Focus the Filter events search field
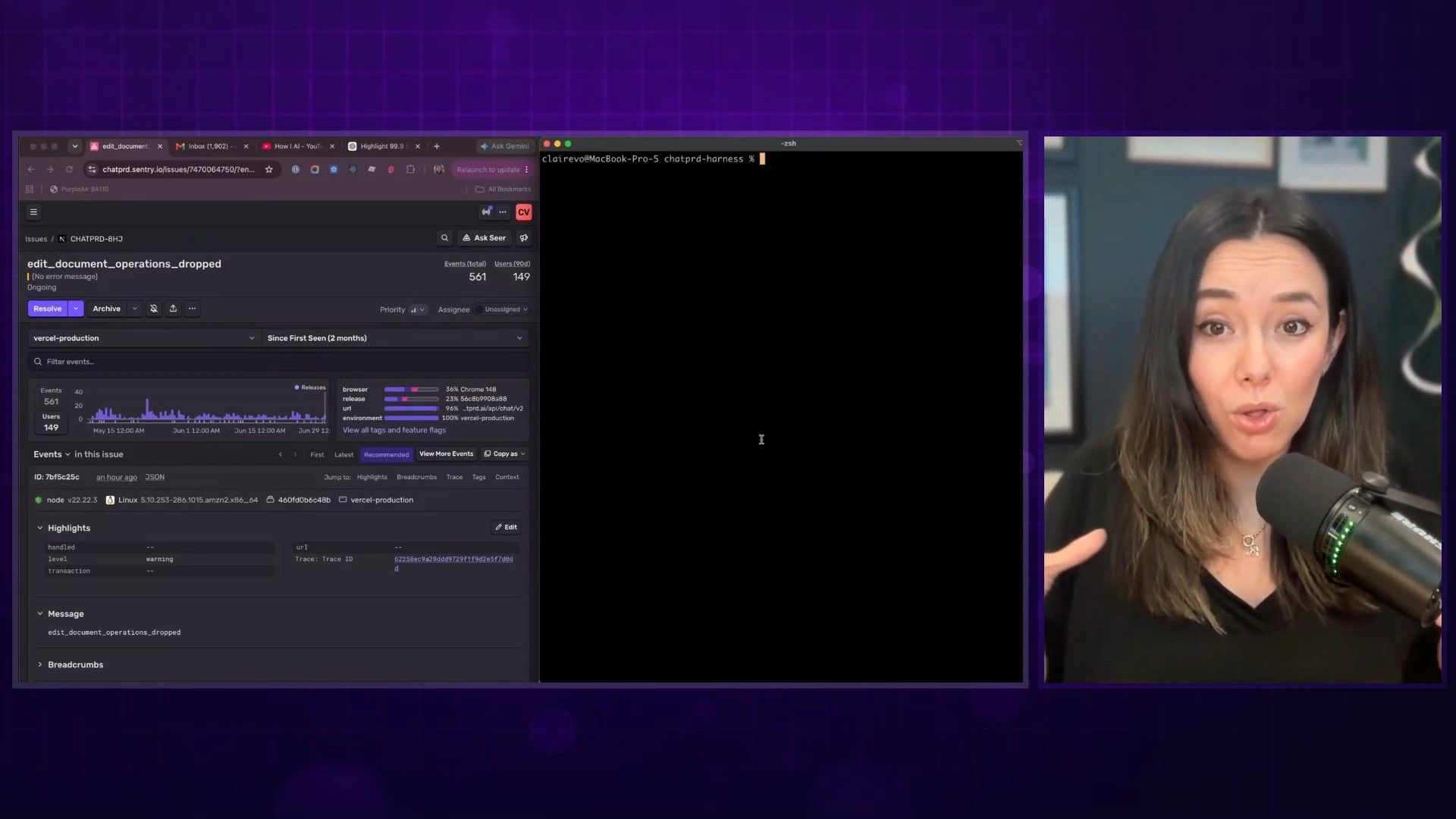The image size is (1456, 819). click(x=278, y=362)
